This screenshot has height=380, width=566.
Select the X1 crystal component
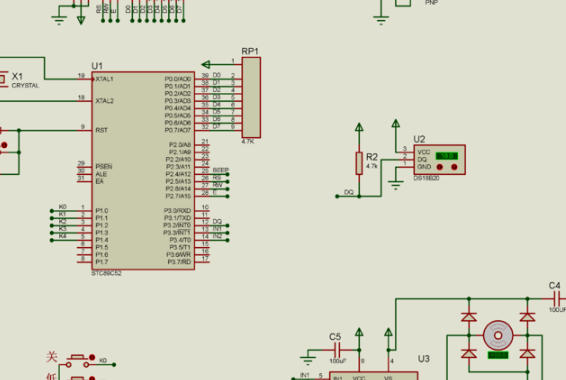tap(4, 79)
